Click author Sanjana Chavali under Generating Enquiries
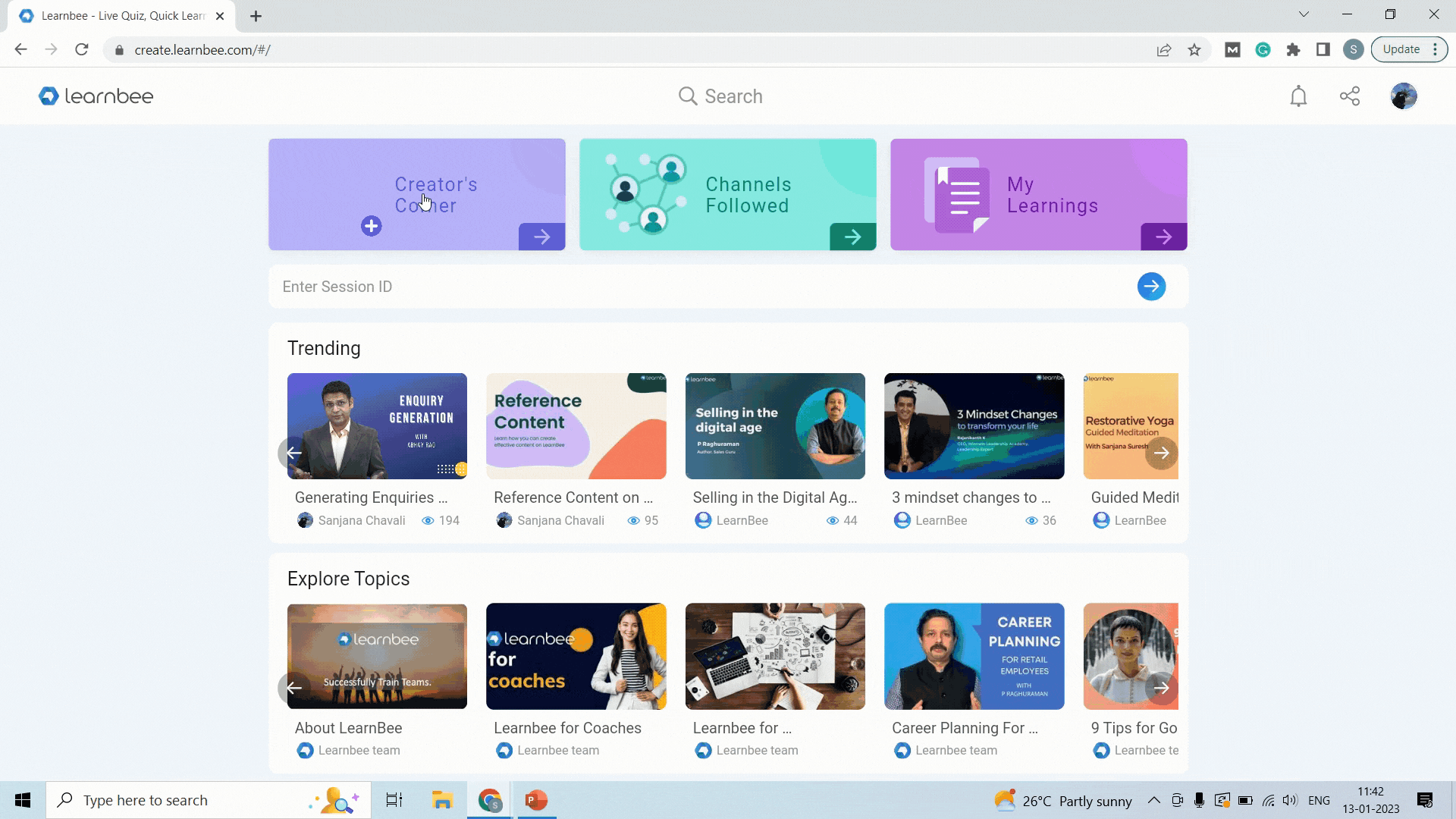 pos(362,520)
